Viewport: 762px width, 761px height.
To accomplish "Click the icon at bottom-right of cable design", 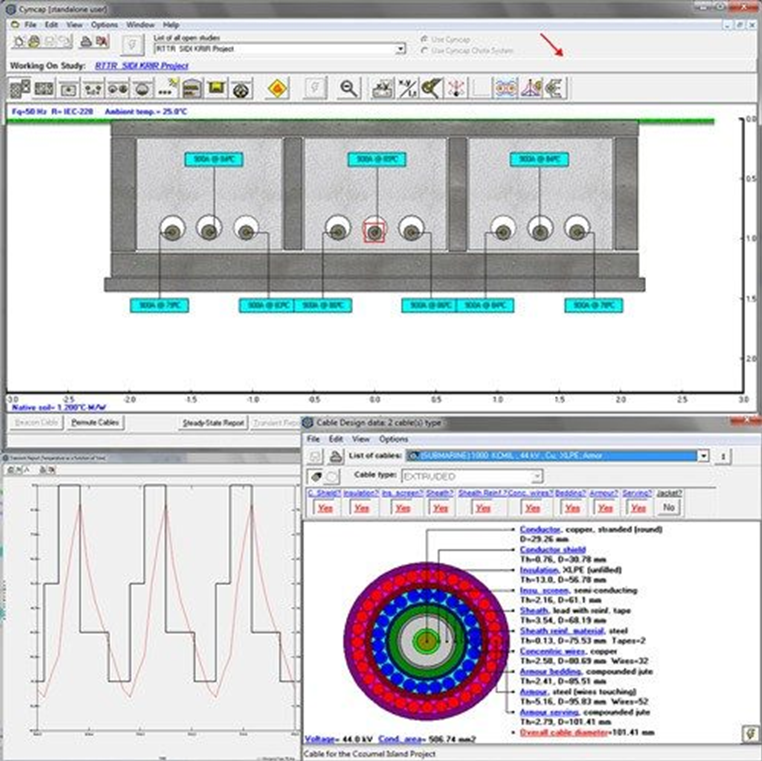I will (x=747, y=734).
